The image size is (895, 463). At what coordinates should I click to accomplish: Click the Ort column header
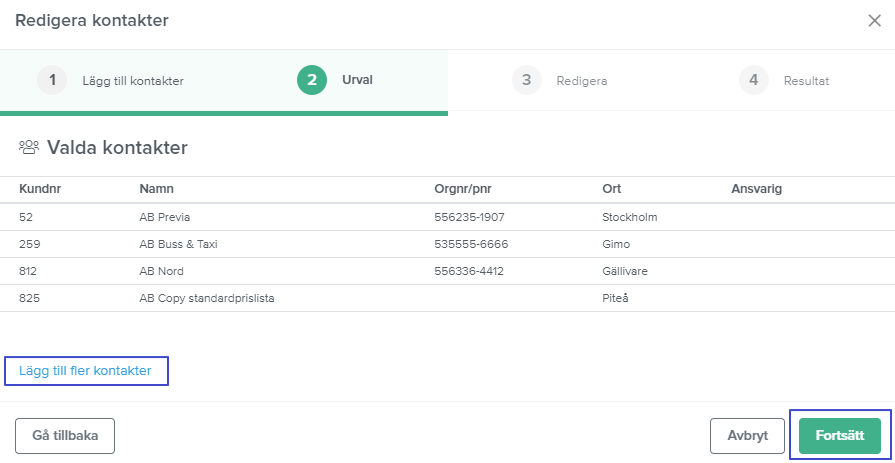[x=611, y=189]
